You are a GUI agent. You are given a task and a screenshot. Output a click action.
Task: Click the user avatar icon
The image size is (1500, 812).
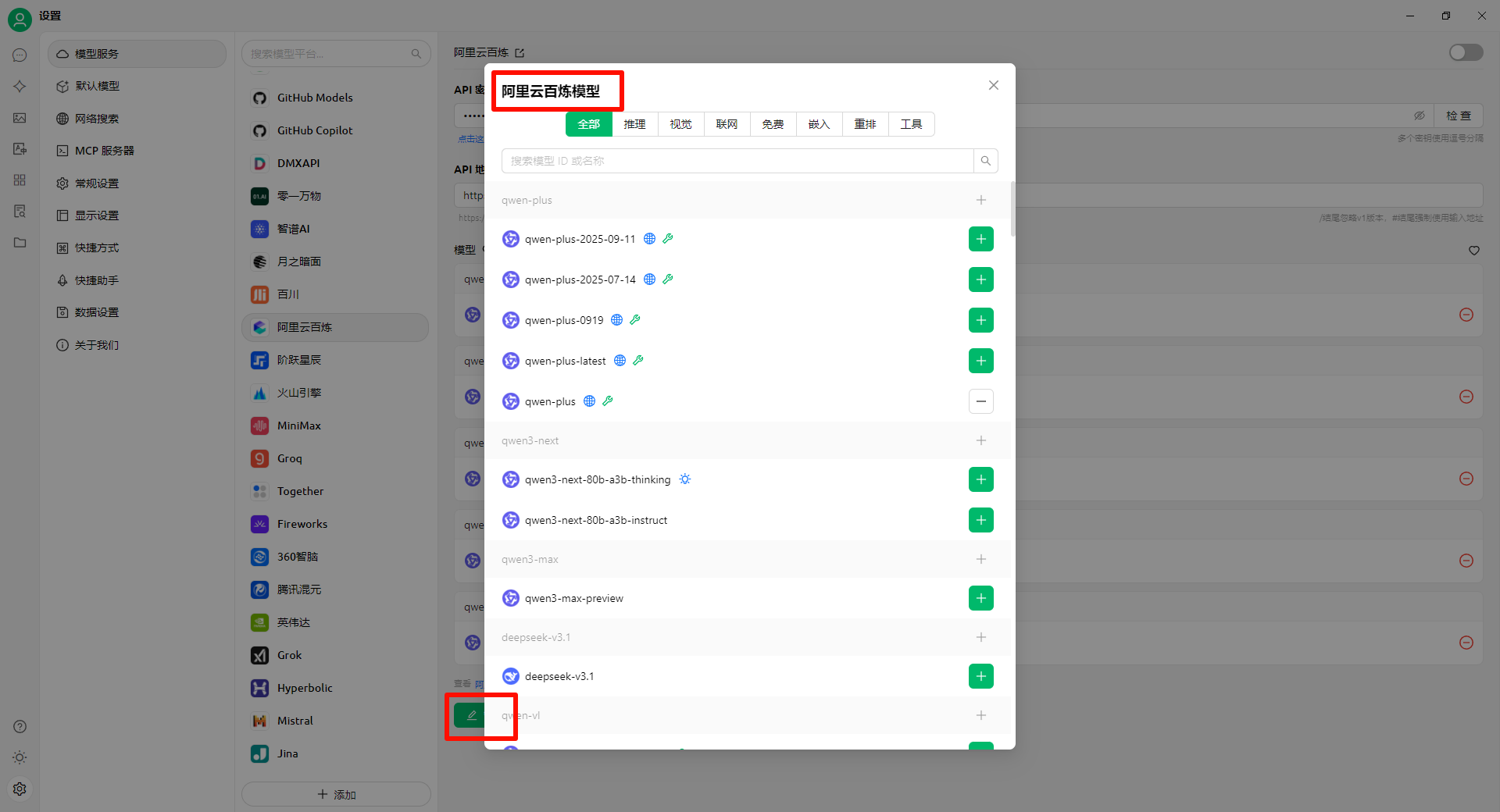[x=20, y=19]
